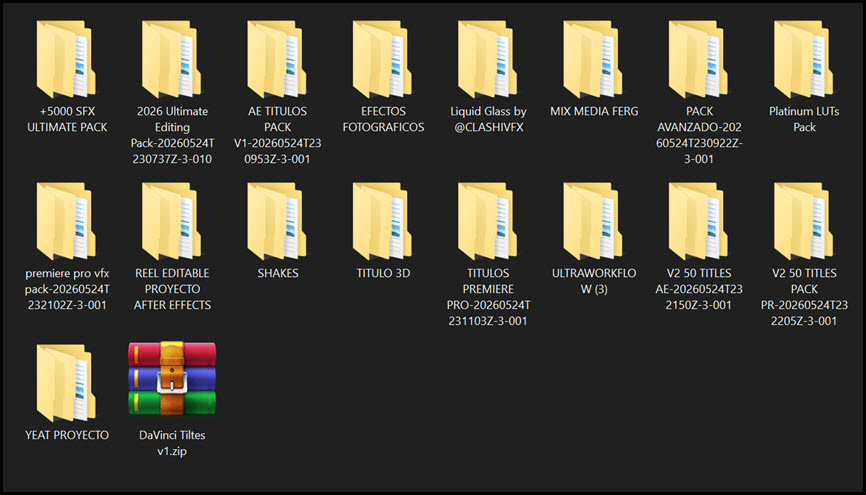This screenshot has width=866, height=495.
Task: Click the '2026 Ultimate Editing Pack-20260524T230737Z-3-010' name label
Action: [x=172, y=135]
